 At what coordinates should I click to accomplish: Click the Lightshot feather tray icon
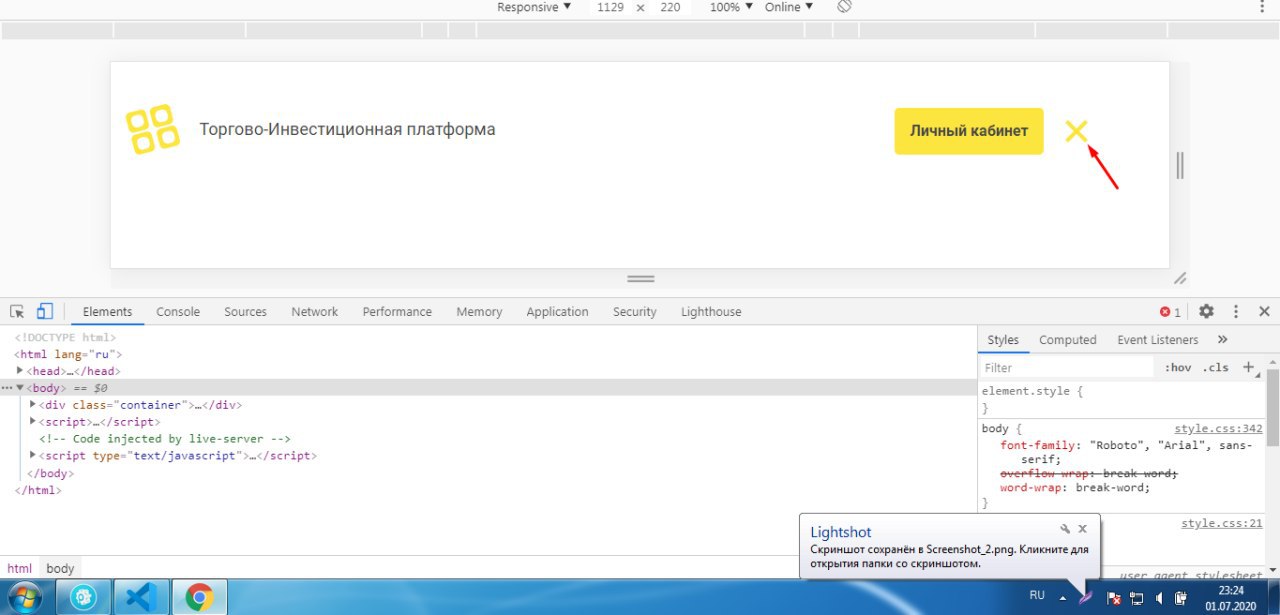[1086, 598]
